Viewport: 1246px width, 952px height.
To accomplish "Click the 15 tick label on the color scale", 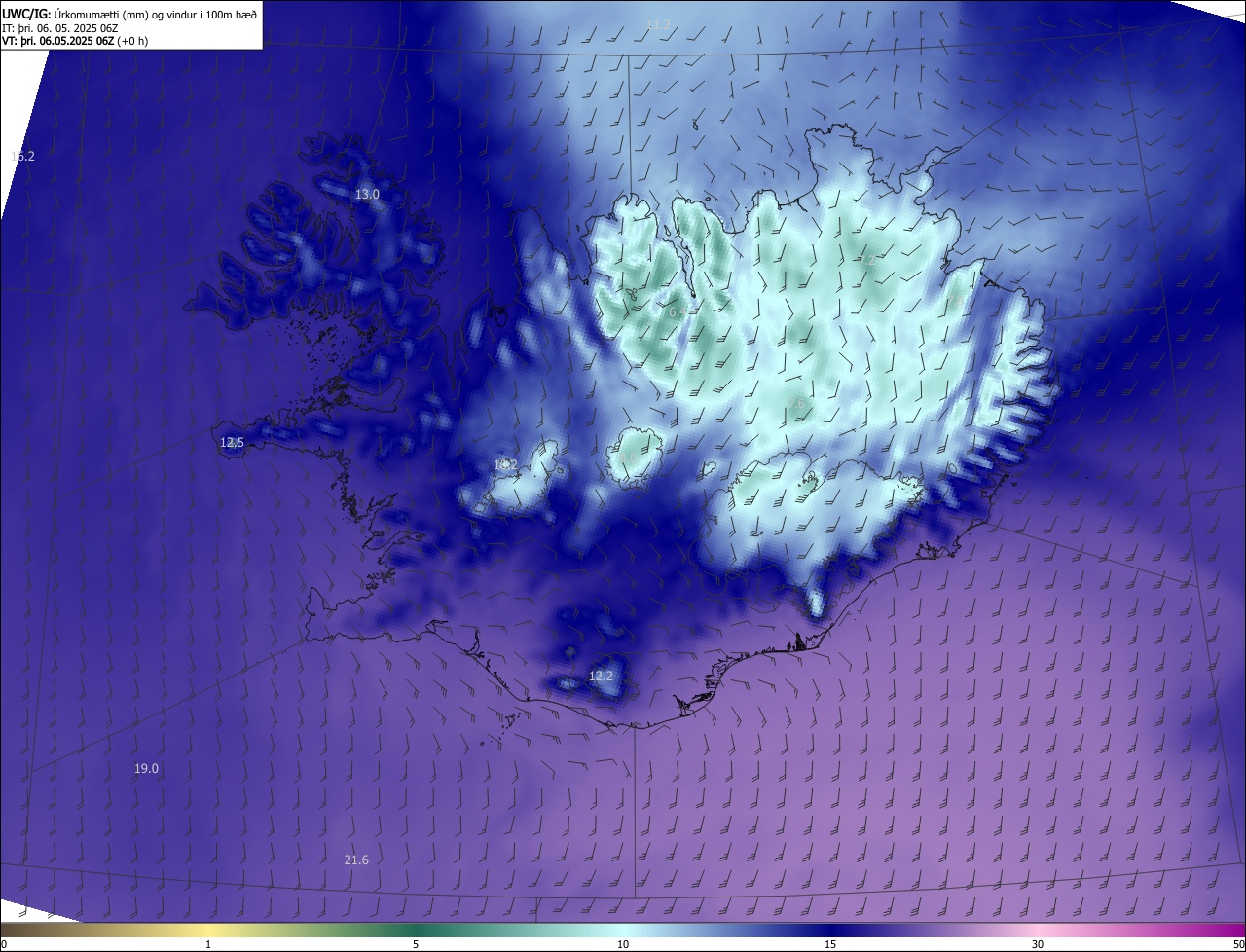I will pyautogui.click(x=830, y=944).
